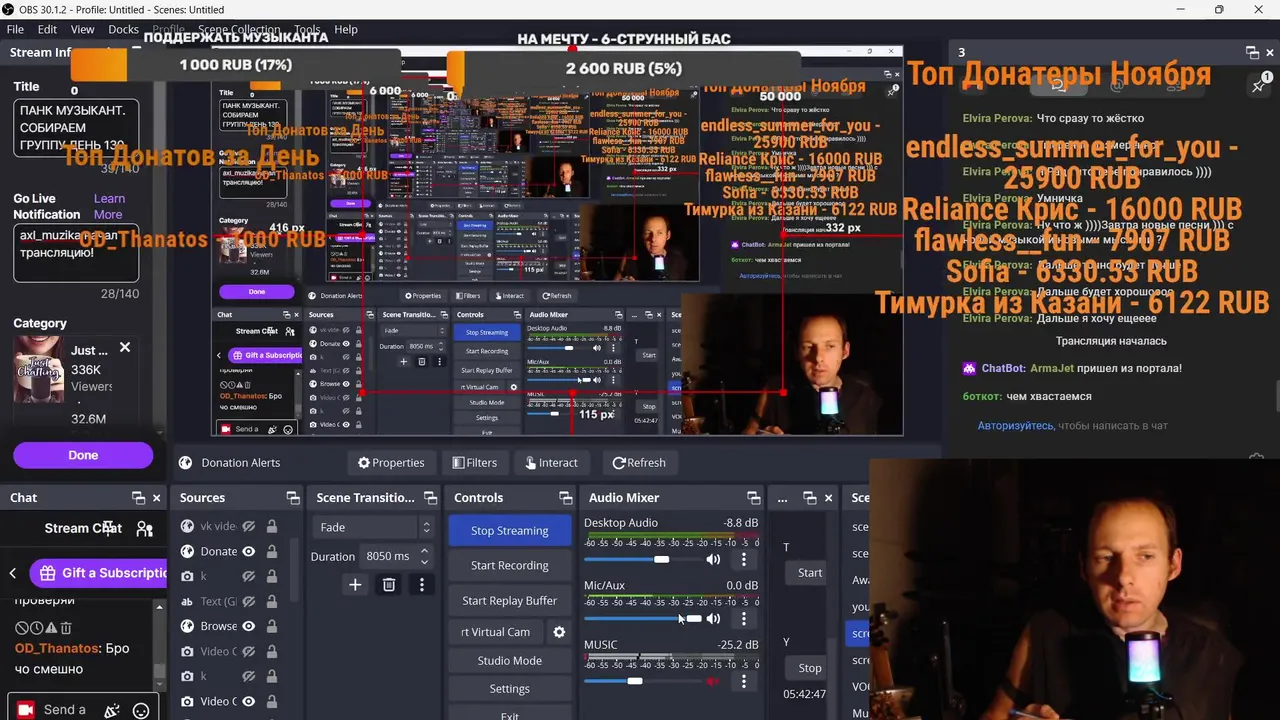
Task: Adjust the Desktop Audio volume slider
Action: pos(642,559)
